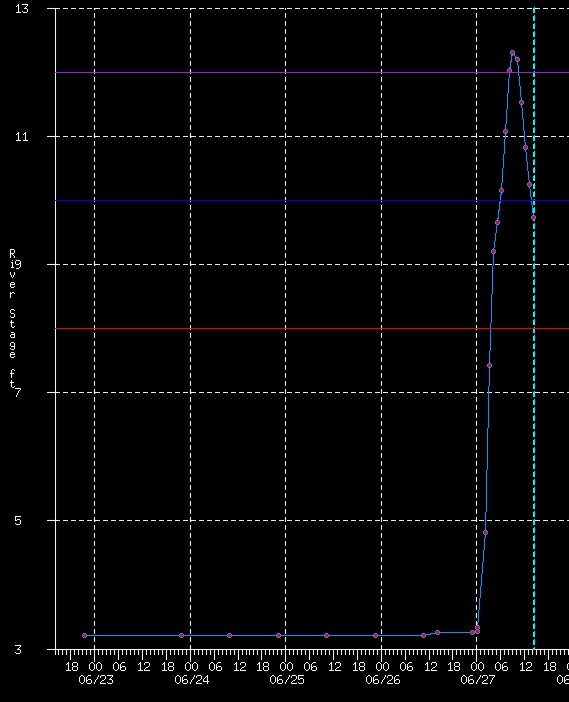Viewport: 569px width, 702px height.
Task: Select the 3 value at the y-axis base
Action: pyautogui.click(x=18, y=650)
